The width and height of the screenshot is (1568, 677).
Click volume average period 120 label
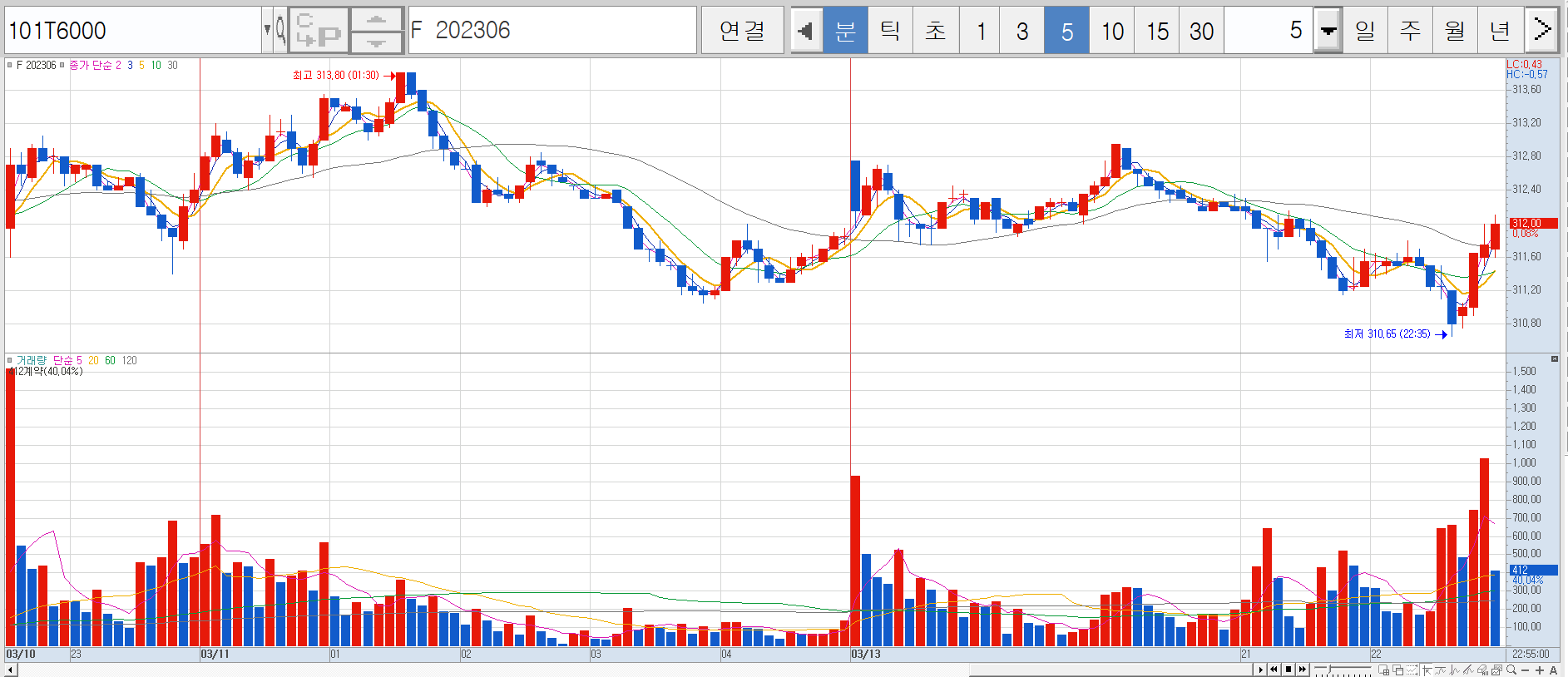pyautogui.click(x=129, y=360)
